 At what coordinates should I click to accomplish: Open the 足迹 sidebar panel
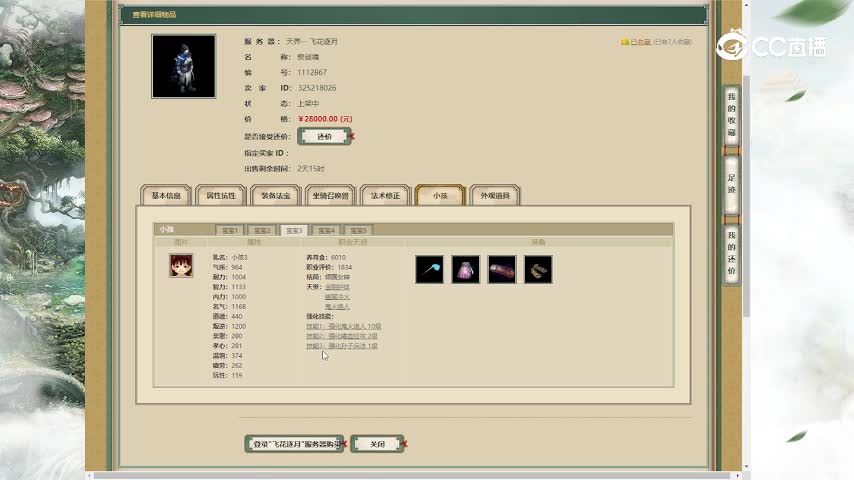(731, 183)
